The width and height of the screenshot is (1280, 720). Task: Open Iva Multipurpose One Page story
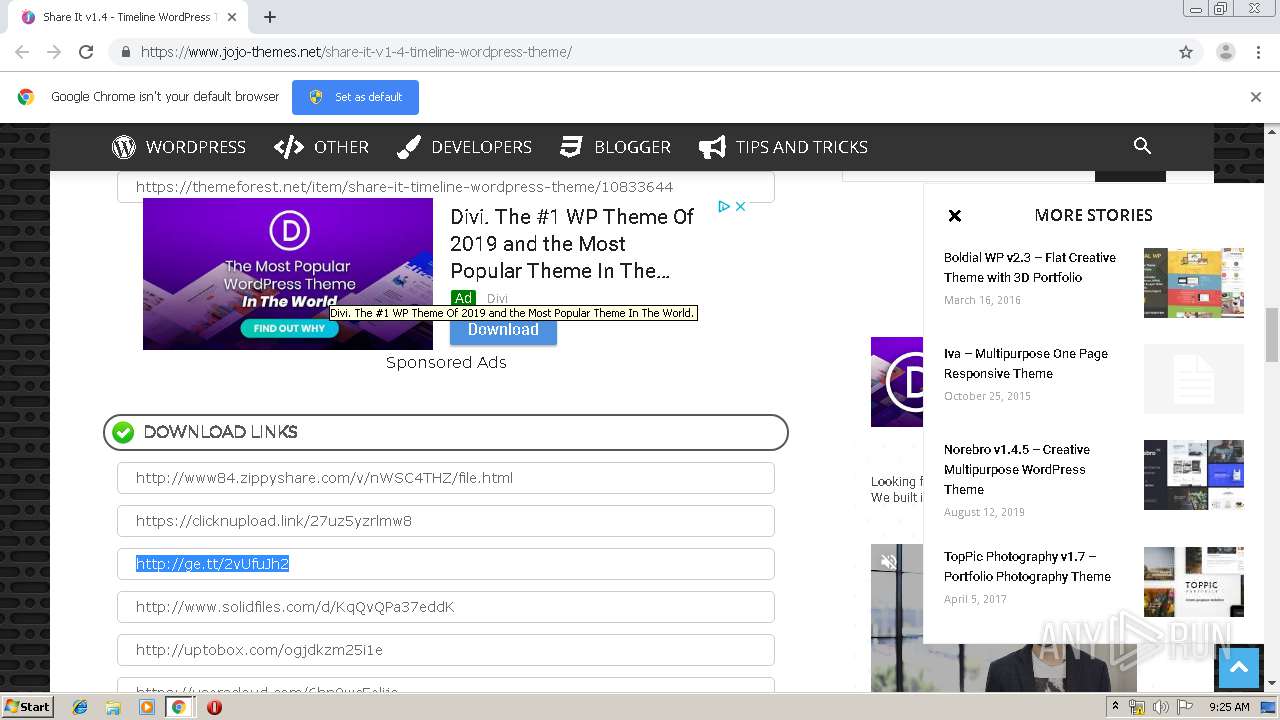[x=1026, y=363]
